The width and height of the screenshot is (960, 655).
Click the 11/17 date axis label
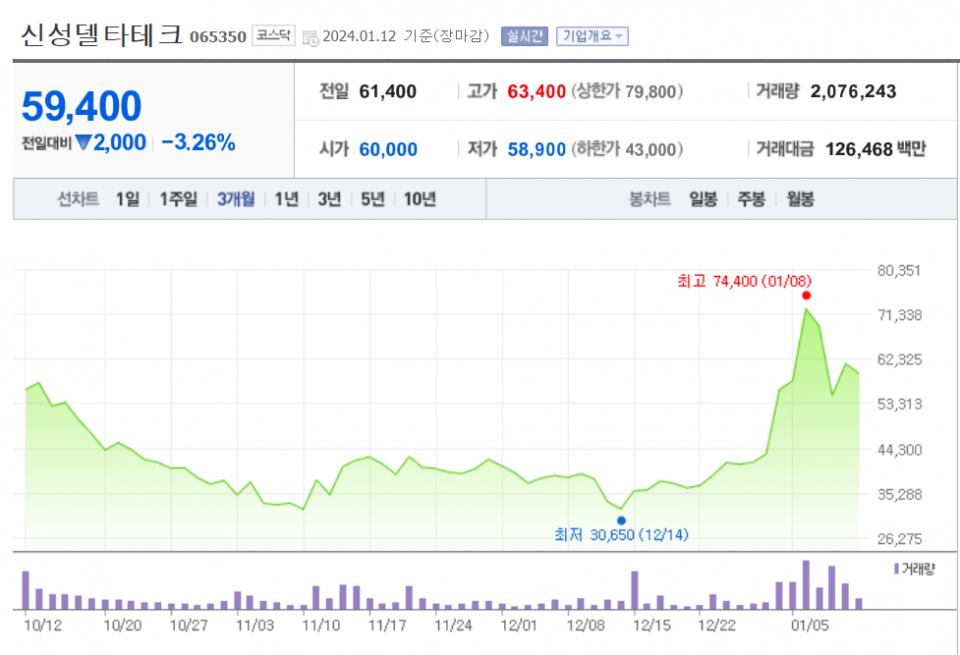point(387,626)
